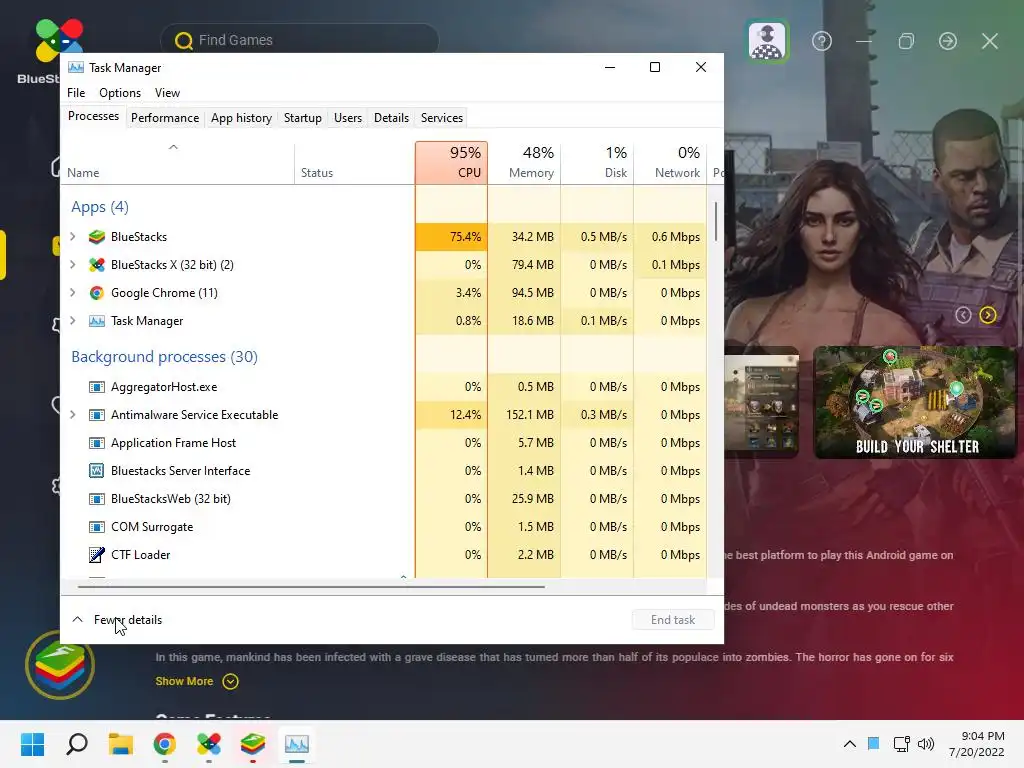Click the BlueStacks app icon in process list

[97, 237]
